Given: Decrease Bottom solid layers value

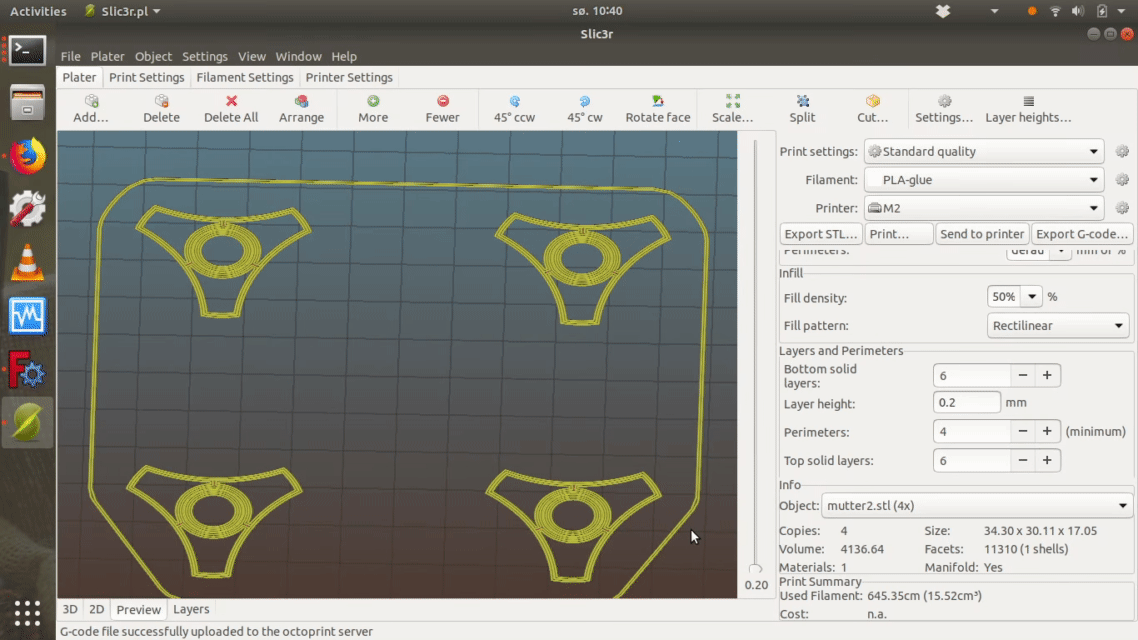Looking at the screenshot, I should click(1023, 375).
